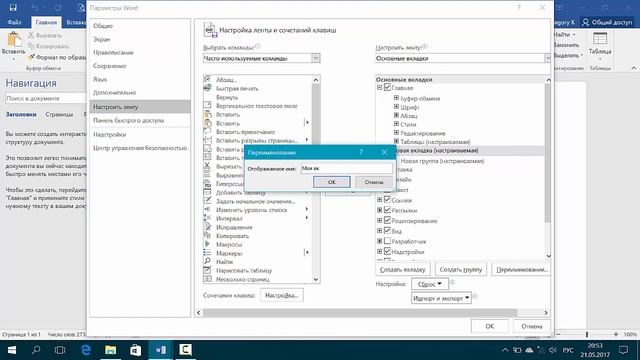Uncheck the Ссылки tab checkbox
The image size is (640, 360).
coord(387,200)
